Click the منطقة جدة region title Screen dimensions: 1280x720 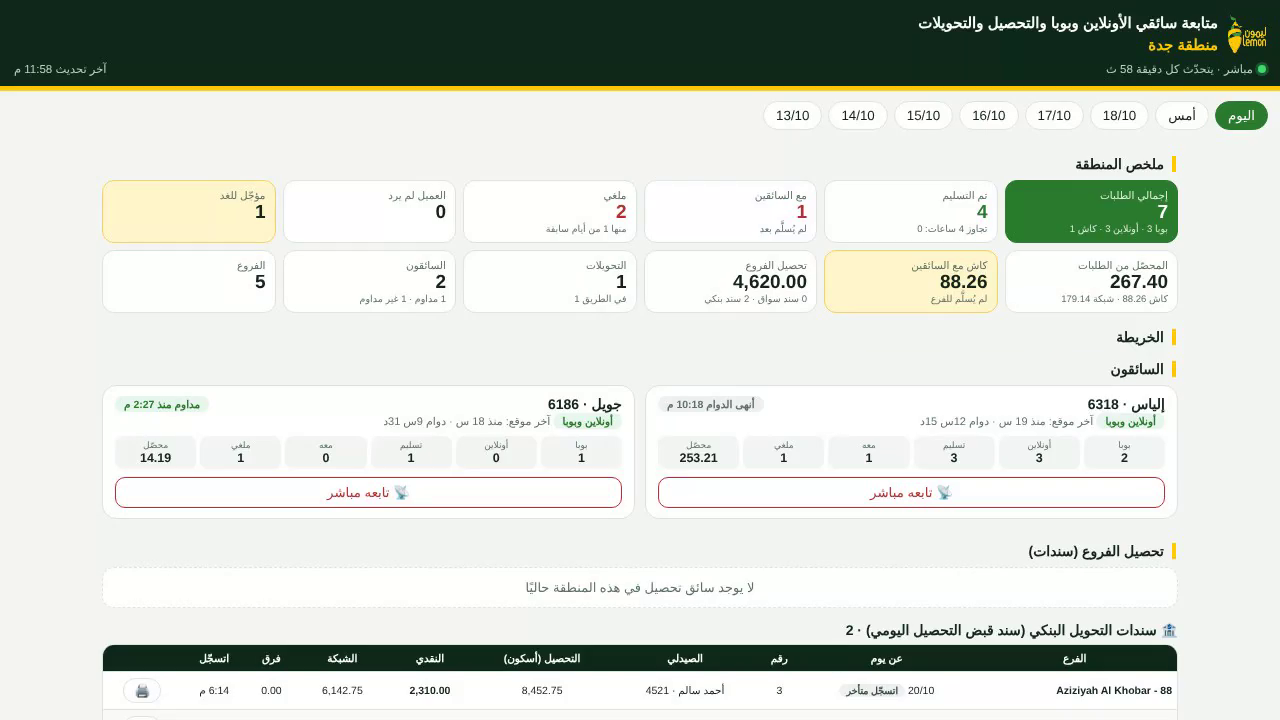[x=1183, y=45]
